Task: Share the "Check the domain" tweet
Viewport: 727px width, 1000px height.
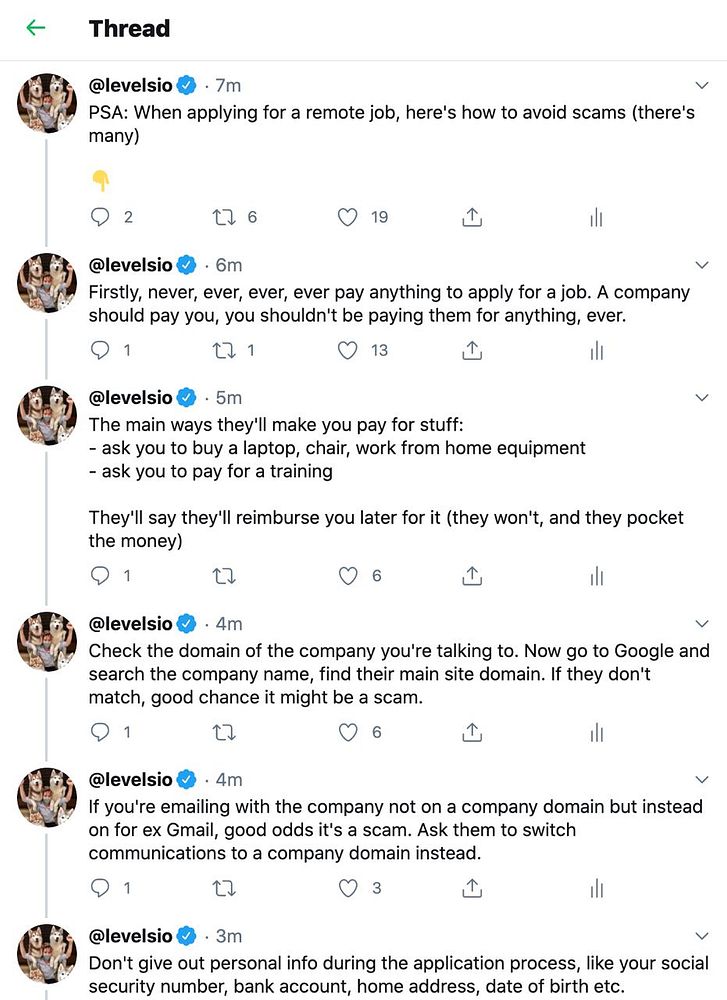Action: 473,732
